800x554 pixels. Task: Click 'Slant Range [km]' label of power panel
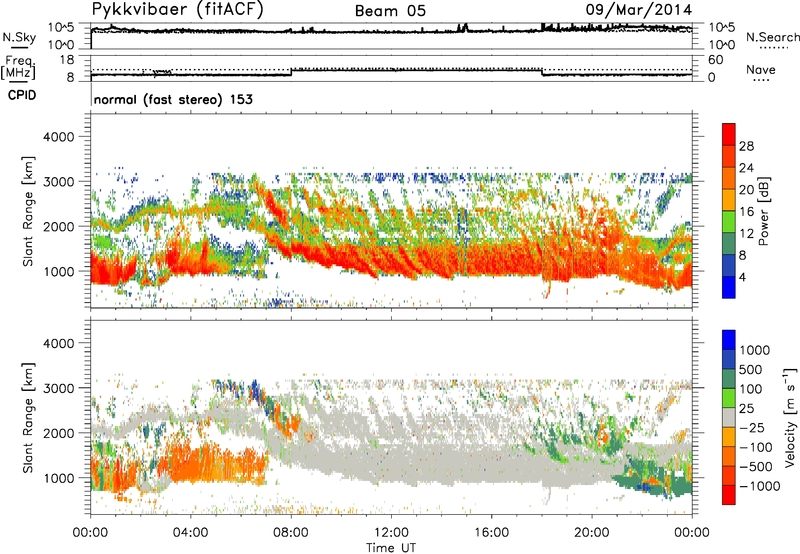(28, 211)
